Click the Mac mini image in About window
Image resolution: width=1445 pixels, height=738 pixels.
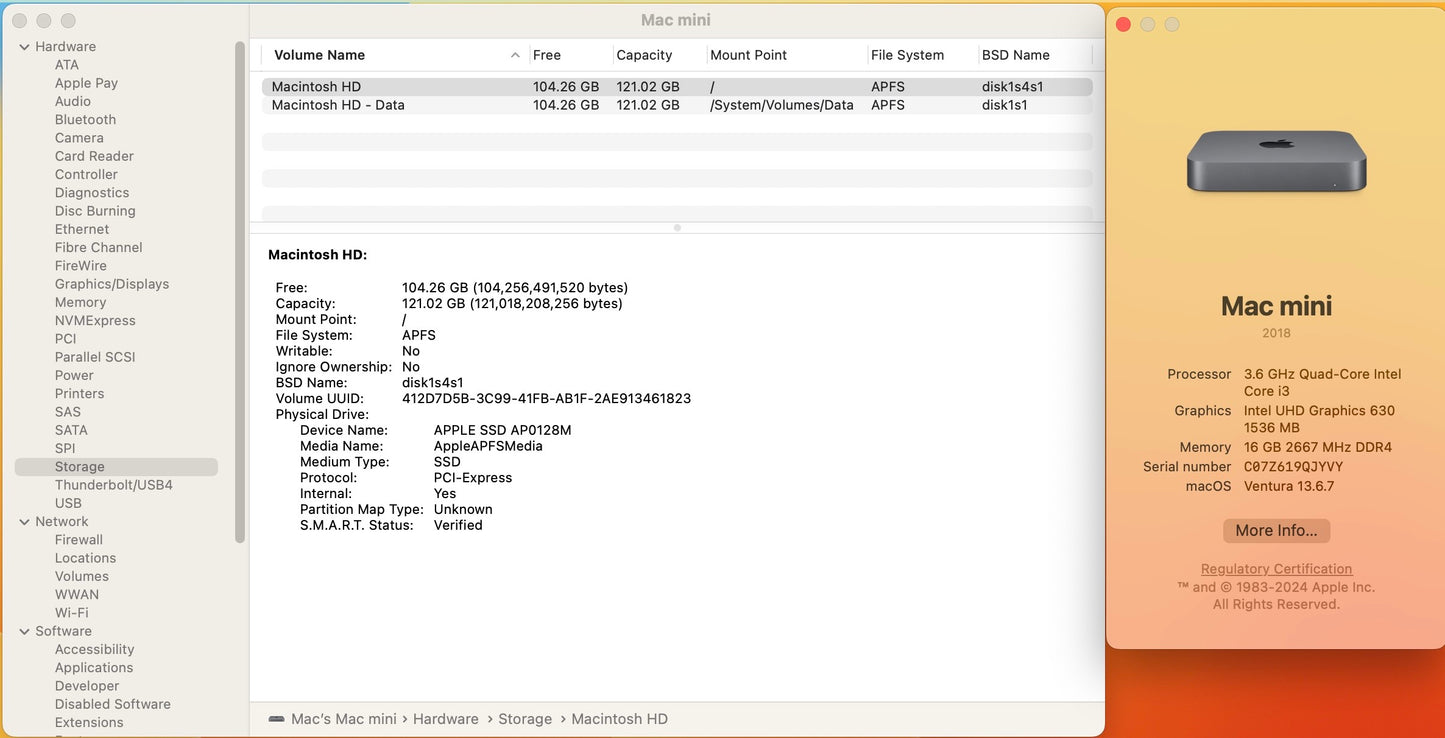(1276, 160)
